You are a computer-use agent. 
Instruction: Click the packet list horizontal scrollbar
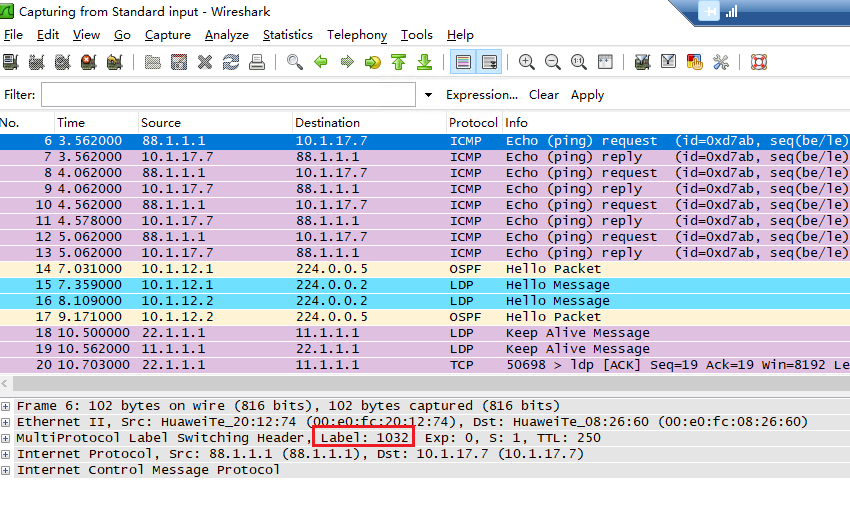[431, 384]
